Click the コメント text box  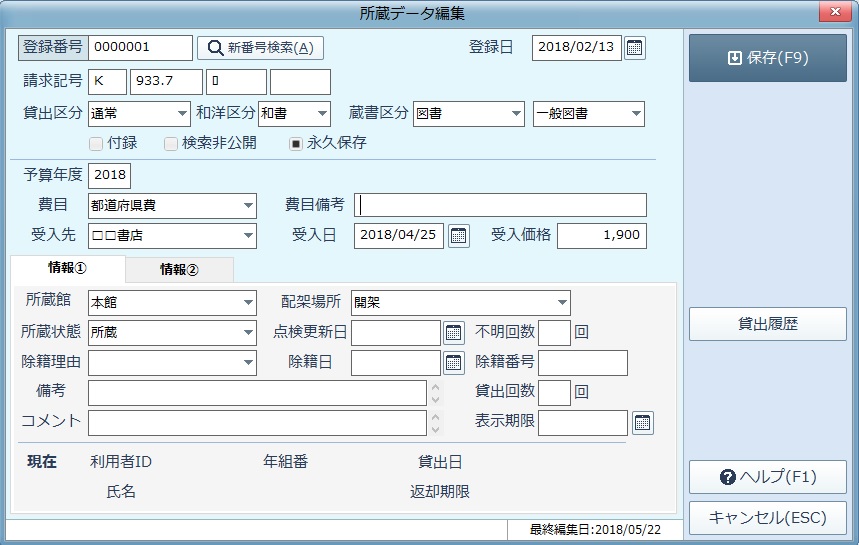(257, 423)
